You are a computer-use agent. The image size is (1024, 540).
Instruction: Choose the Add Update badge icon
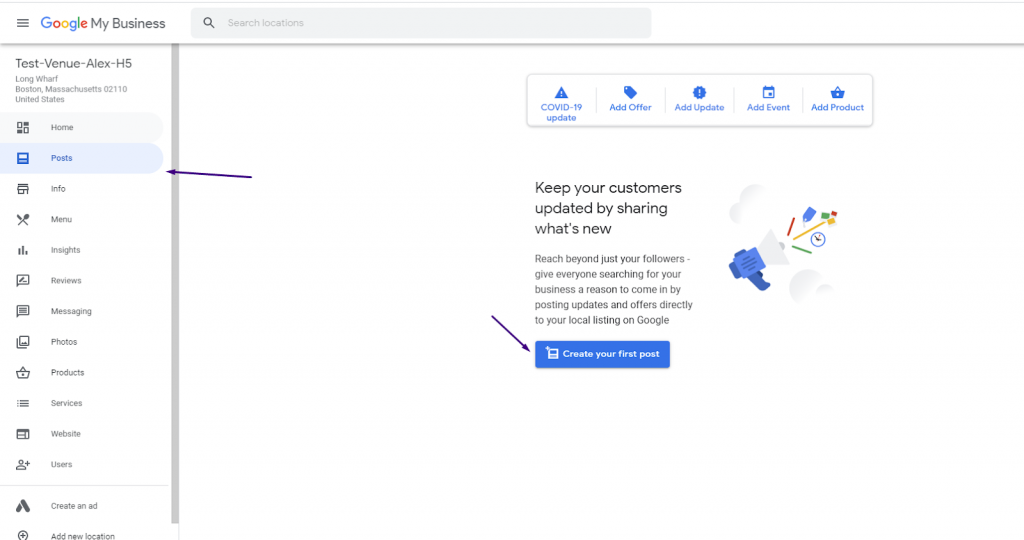point(699,93)
